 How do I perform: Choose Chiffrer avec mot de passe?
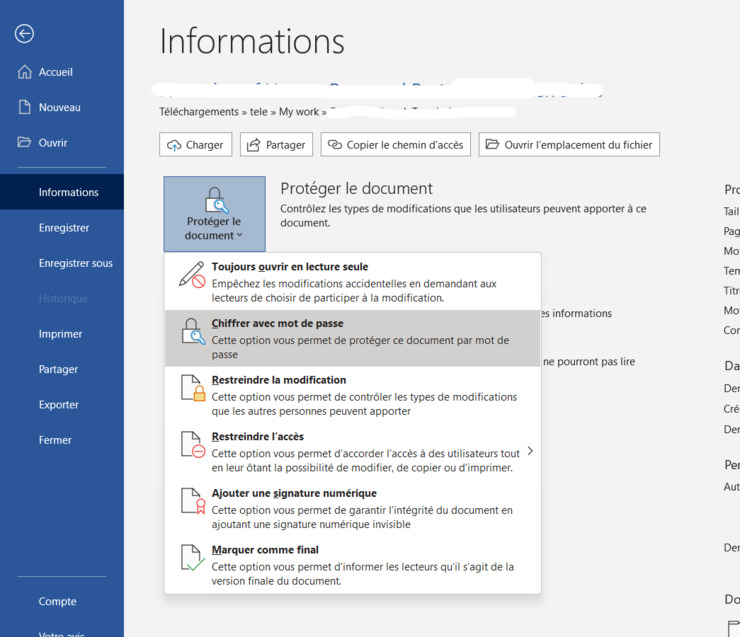(x=352, y=338)
